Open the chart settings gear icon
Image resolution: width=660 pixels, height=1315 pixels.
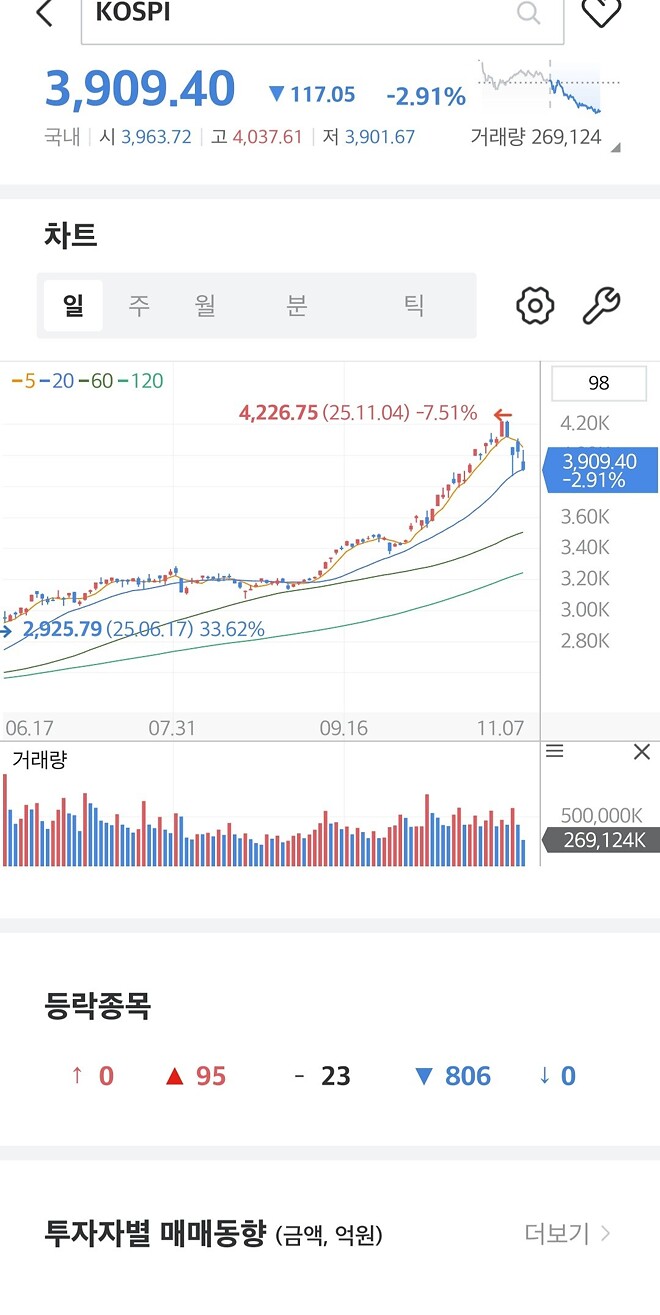coord(534,305)
